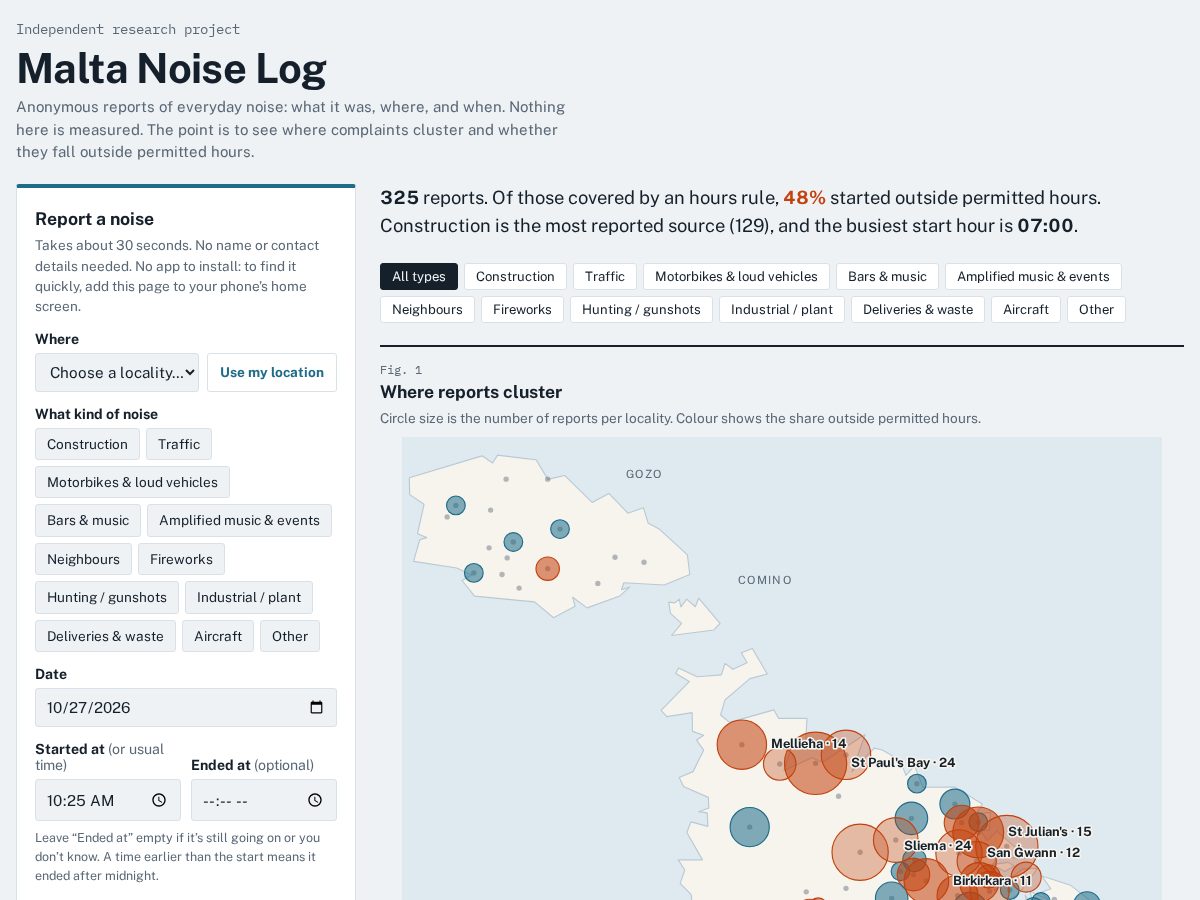Select Motorbikes & loud vehicles in the form

click(132, 482)
